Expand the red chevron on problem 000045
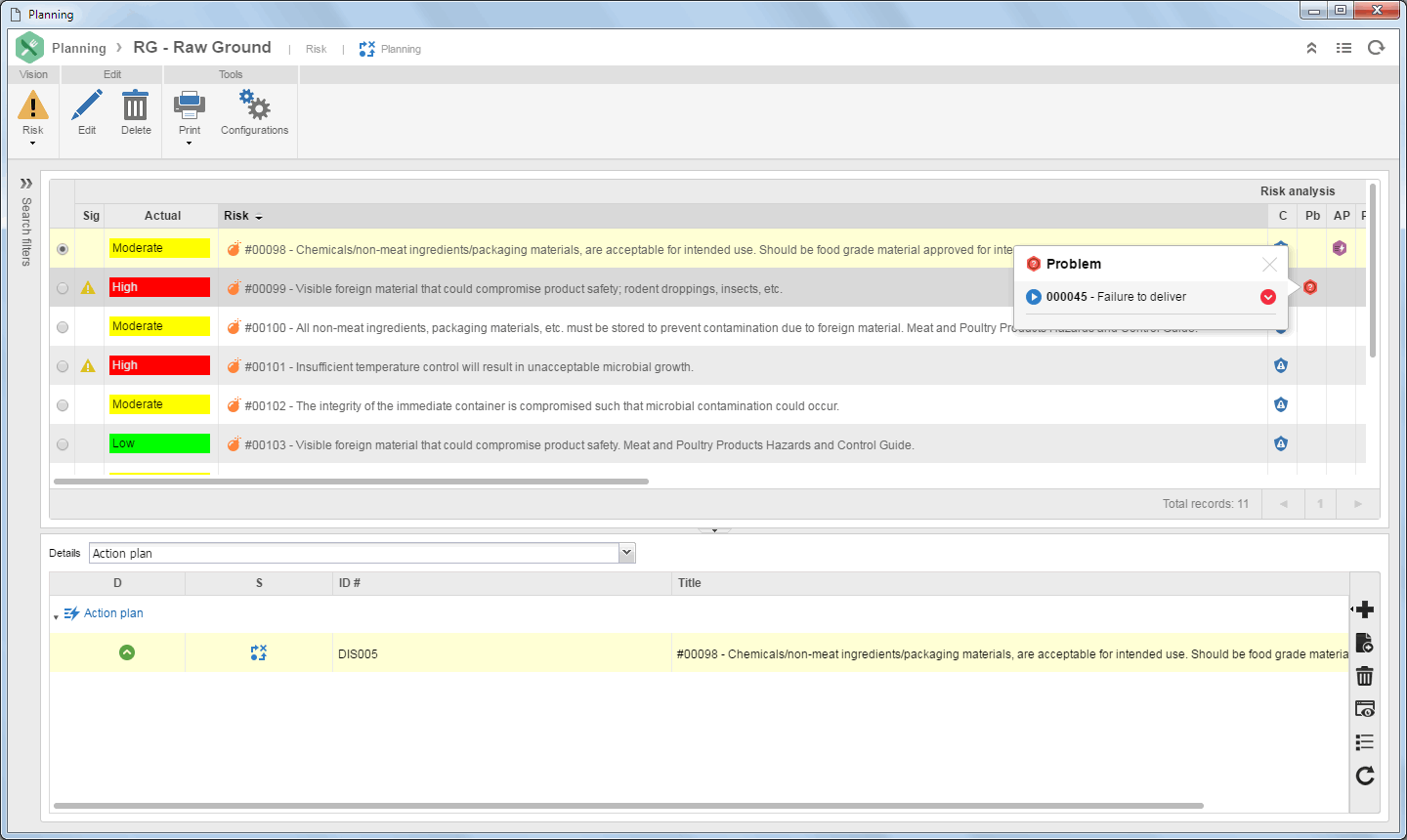 coord(1268,297)
